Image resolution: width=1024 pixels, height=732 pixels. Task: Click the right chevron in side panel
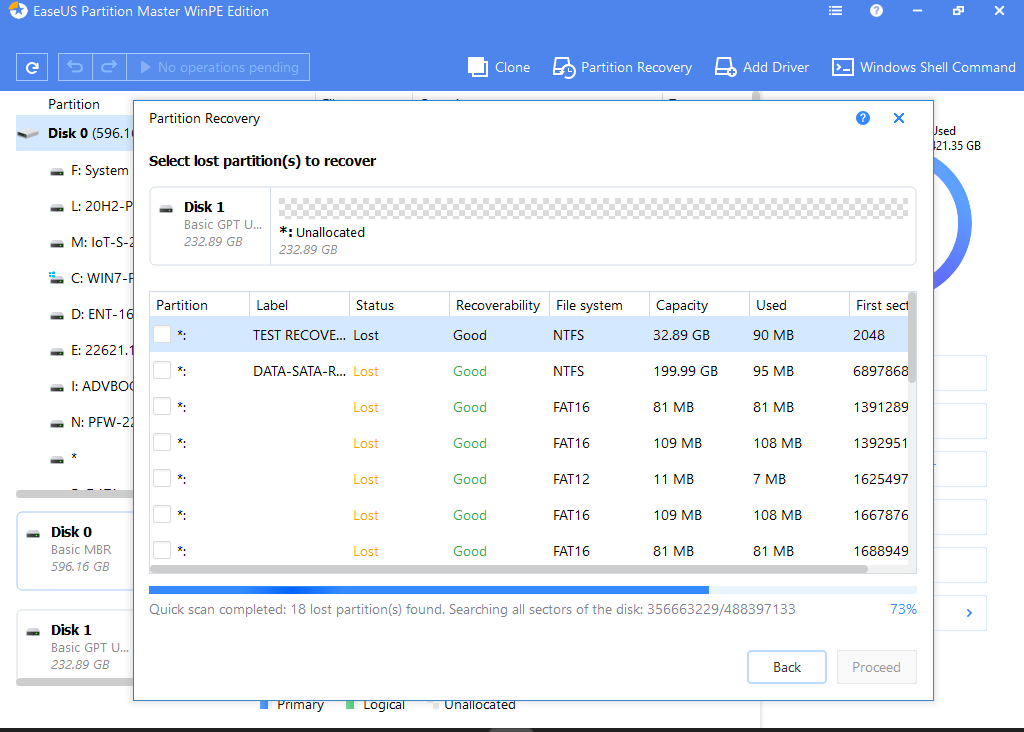coord(969,613)
